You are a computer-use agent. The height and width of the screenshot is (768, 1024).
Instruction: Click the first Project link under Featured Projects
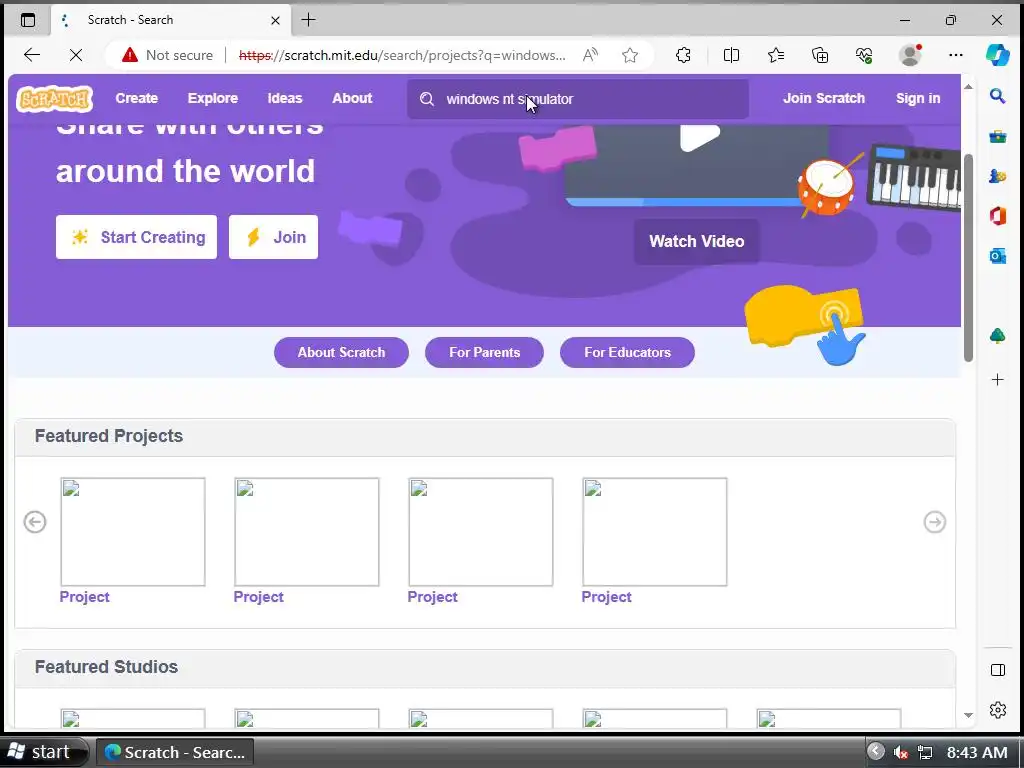[x=85, y=597]
